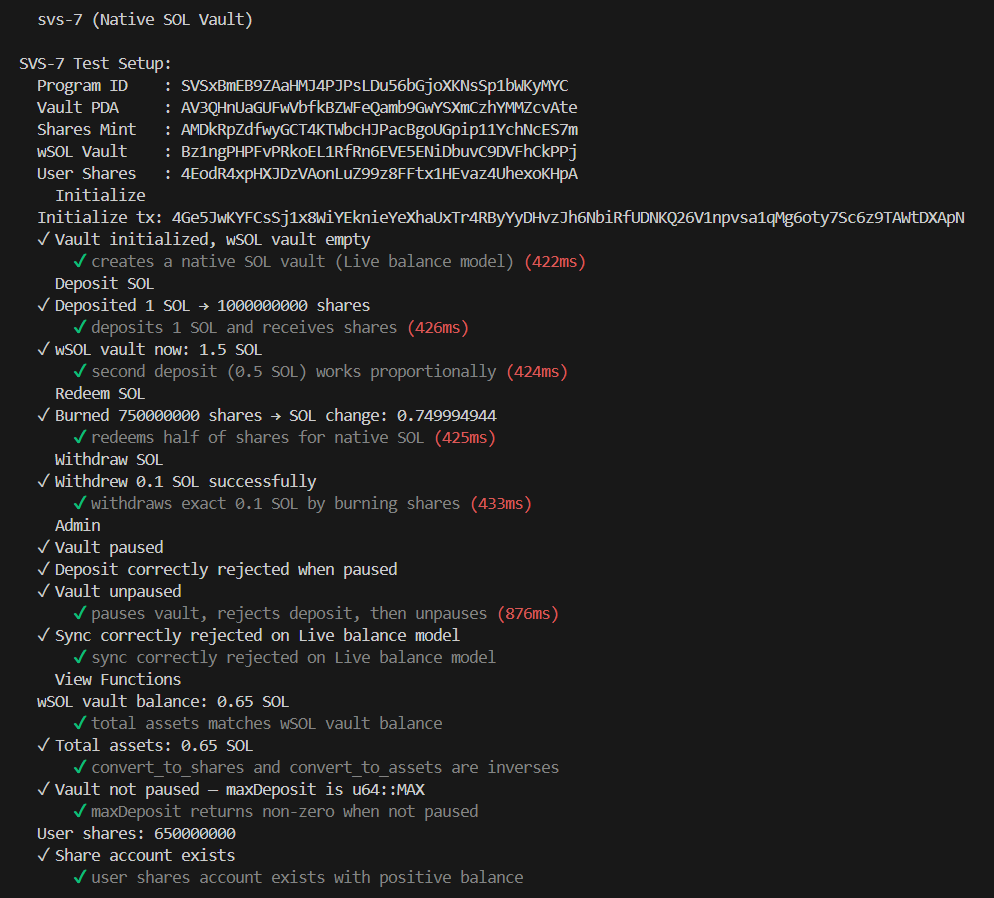The image size is (994, 898).
Task: Click 'User shares: 650000000' line
Action: point(136,833)
